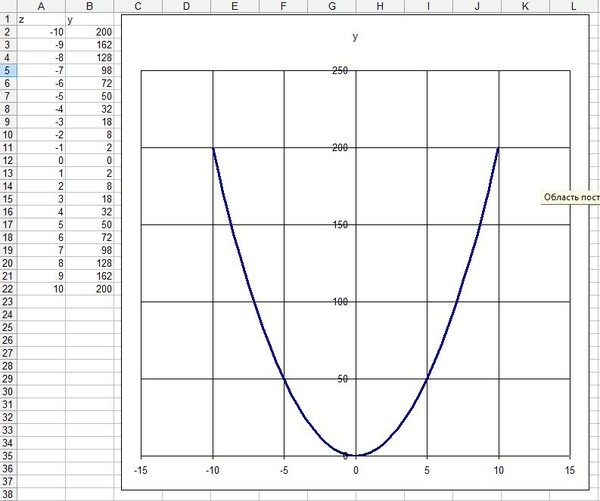Click the horizontal axis label -15
Image resolution: width=600 pixels, height=501 pixels.
pyautogui.click(x=142, y=470)
